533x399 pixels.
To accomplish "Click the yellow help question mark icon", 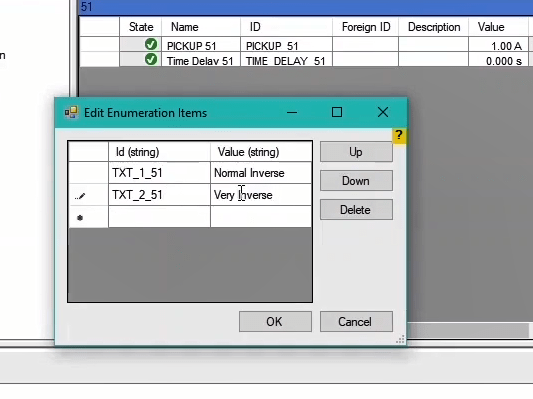I will pyautogui.click(x=399, y=136).
